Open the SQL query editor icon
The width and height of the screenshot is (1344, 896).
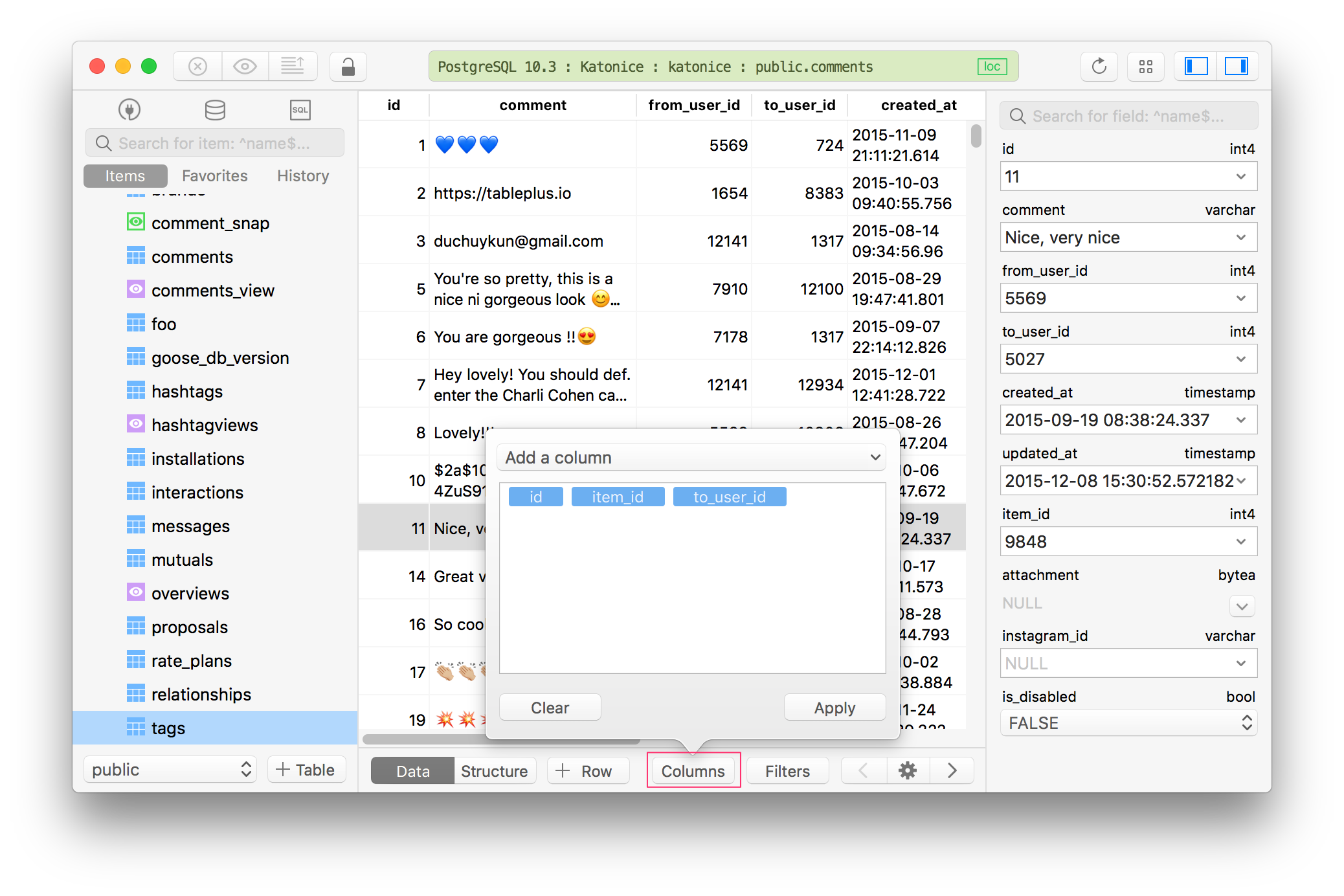click(300, 109)
